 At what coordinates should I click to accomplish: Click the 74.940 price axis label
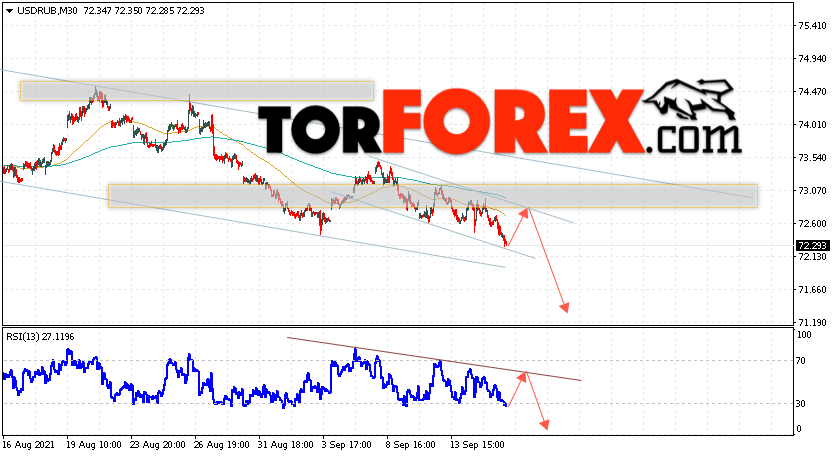click(813, 59)
